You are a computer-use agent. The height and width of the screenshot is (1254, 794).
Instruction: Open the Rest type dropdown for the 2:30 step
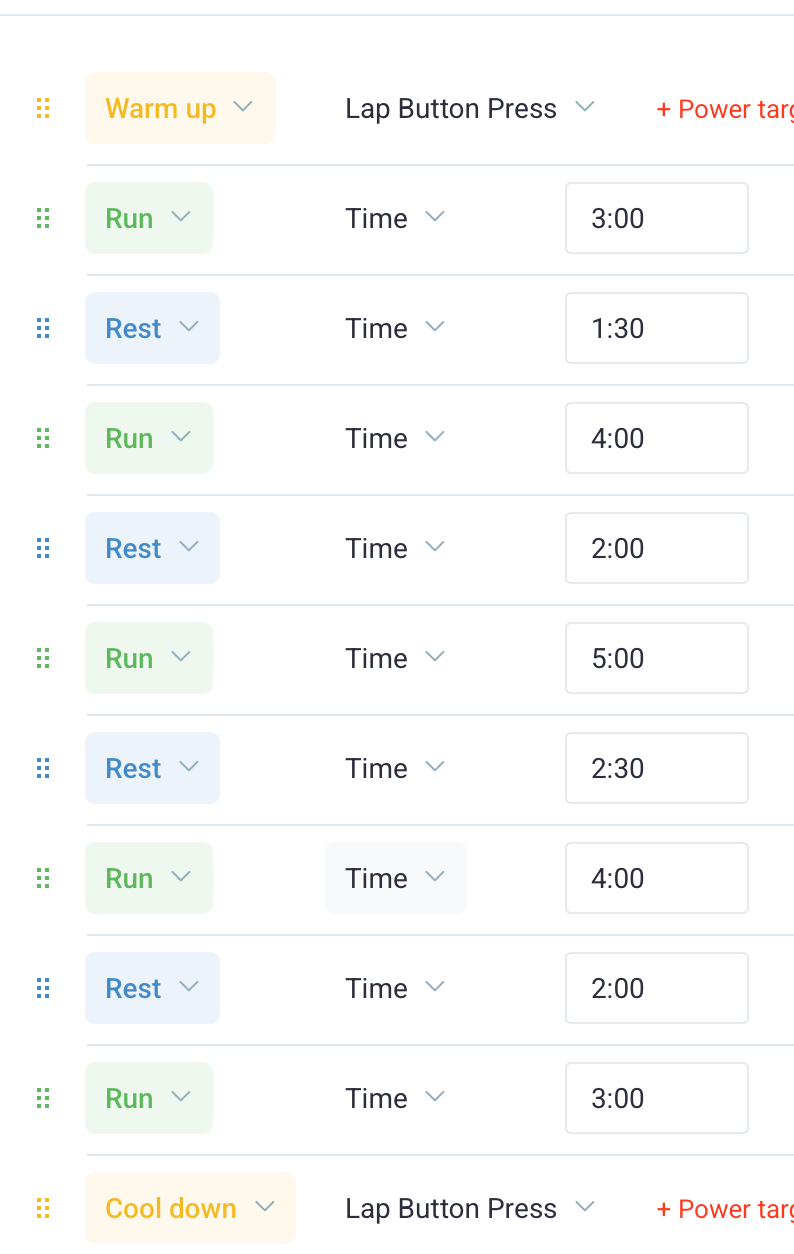[x=152, y=768]
